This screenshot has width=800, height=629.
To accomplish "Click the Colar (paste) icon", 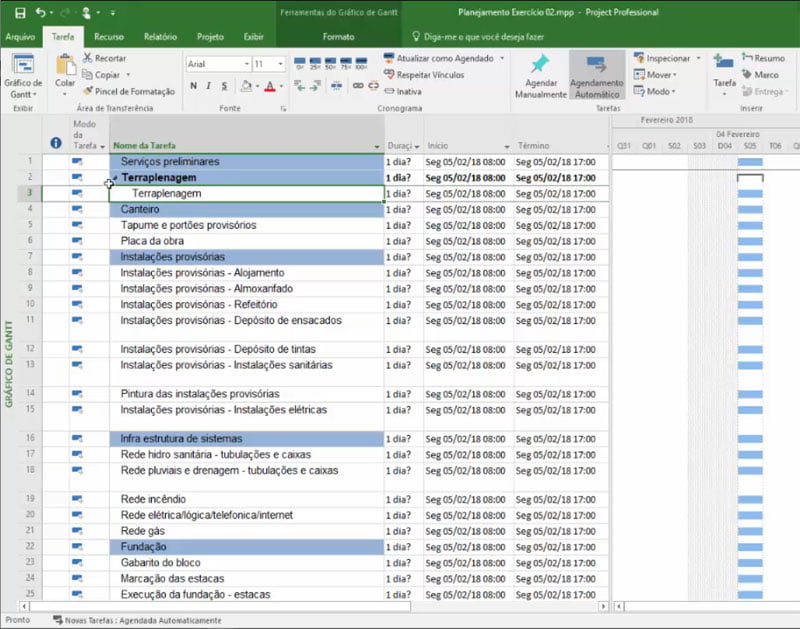I will point(65,67).
